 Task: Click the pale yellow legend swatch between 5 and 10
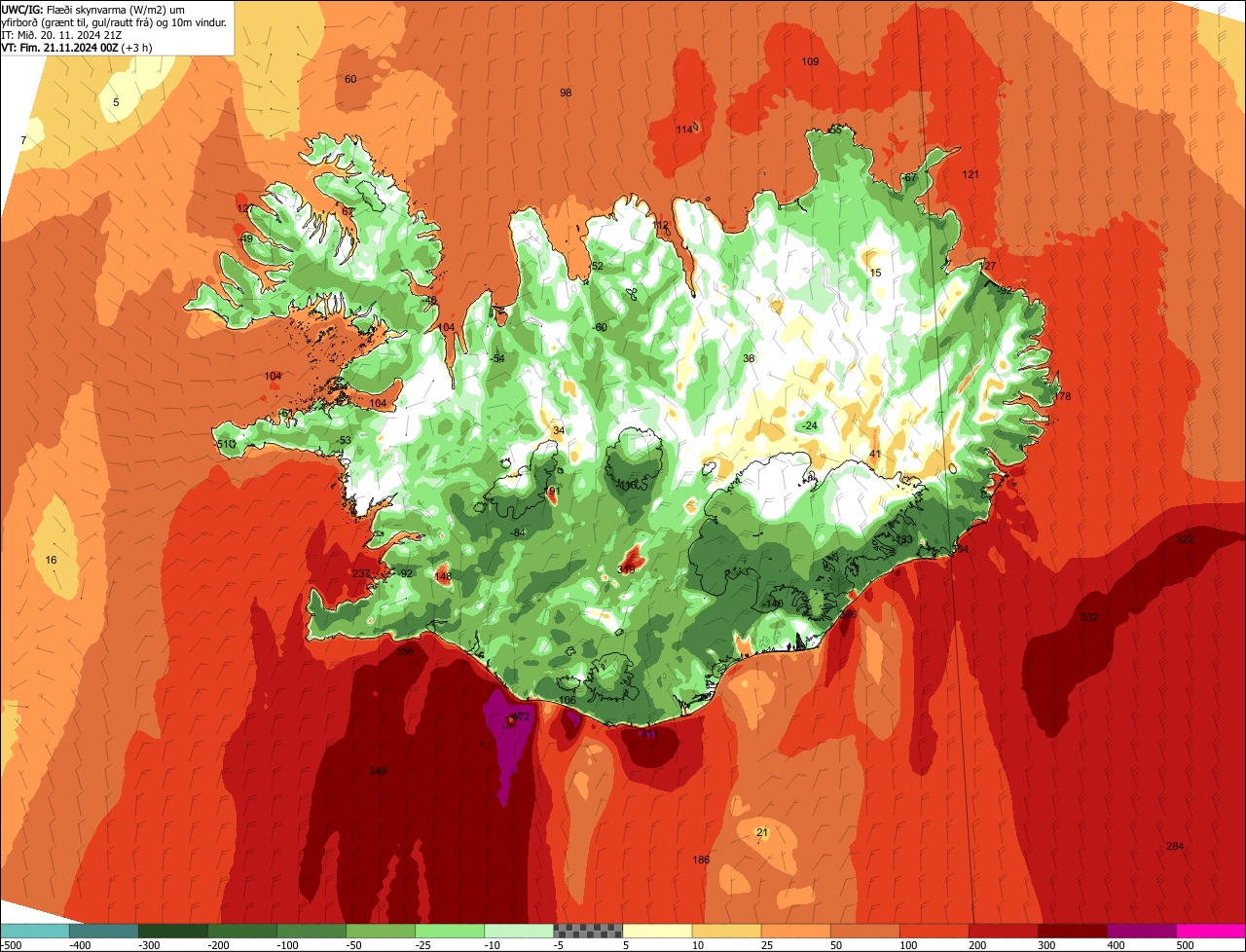[657, 931]
